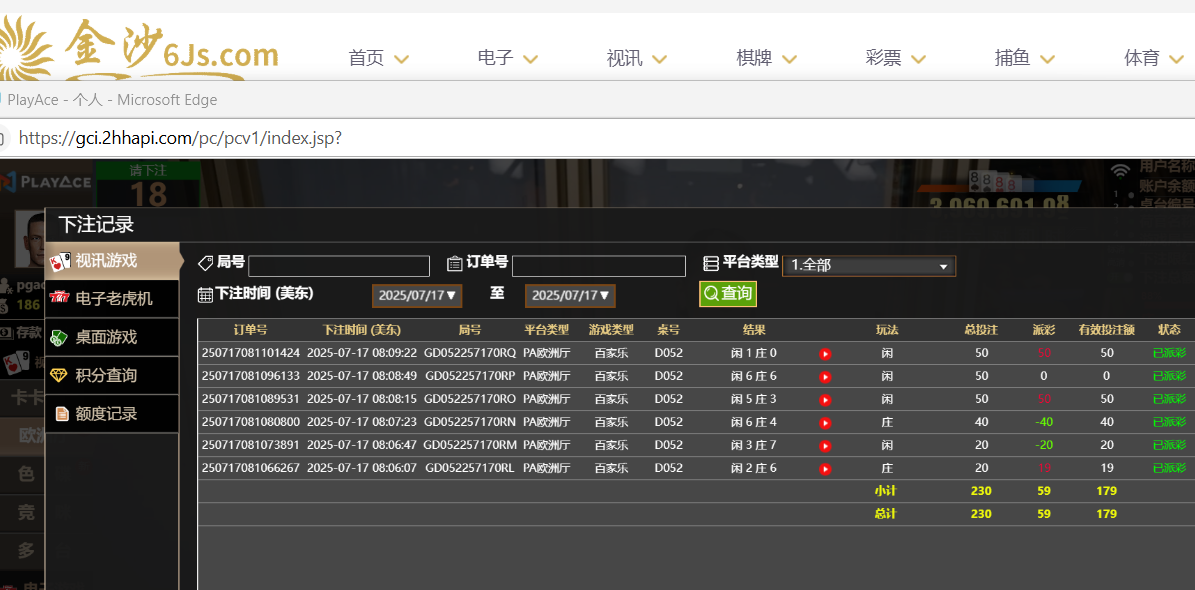
Task: Open the start date picker 2025/07/17
Action: (x=416, y=295)
